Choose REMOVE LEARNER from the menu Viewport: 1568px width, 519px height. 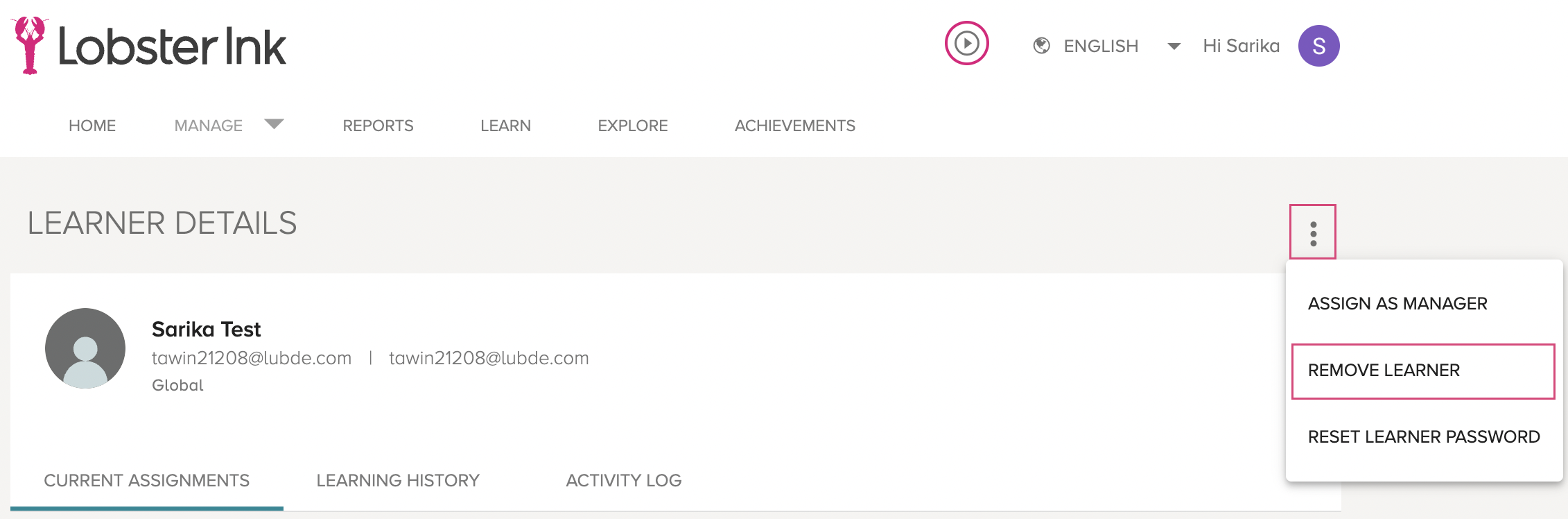tap(1423, 371)
